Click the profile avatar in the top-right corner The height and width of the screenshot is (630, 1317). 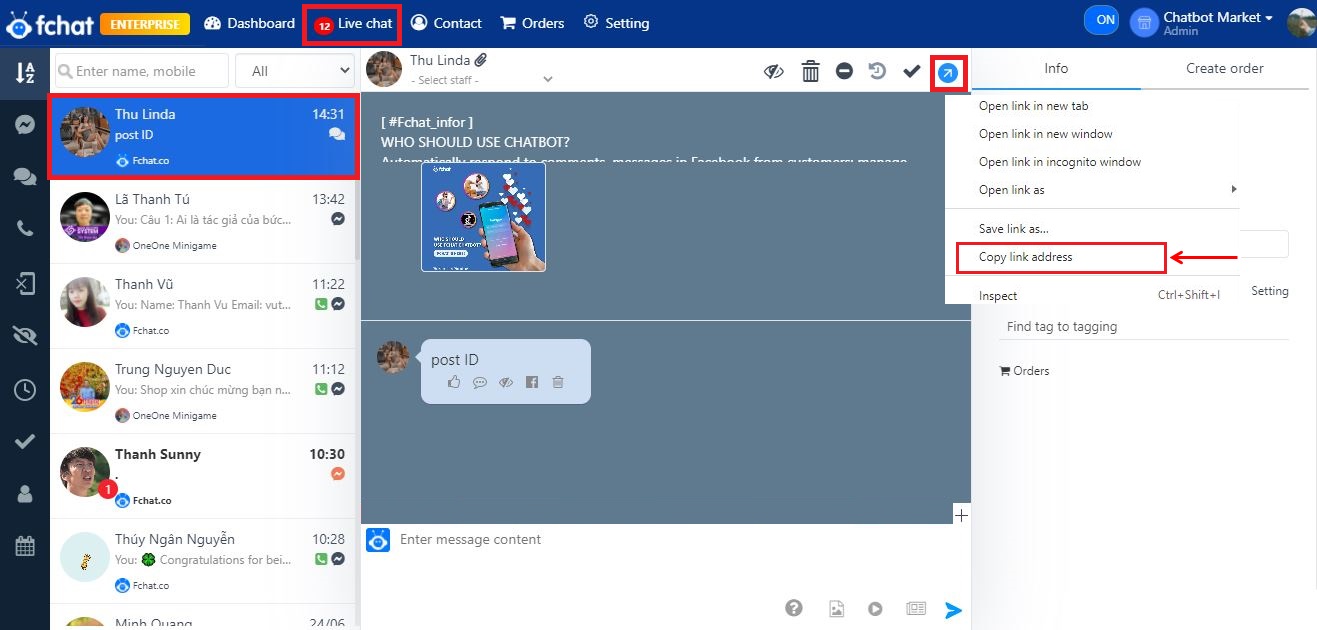(x=1301, y=22)
